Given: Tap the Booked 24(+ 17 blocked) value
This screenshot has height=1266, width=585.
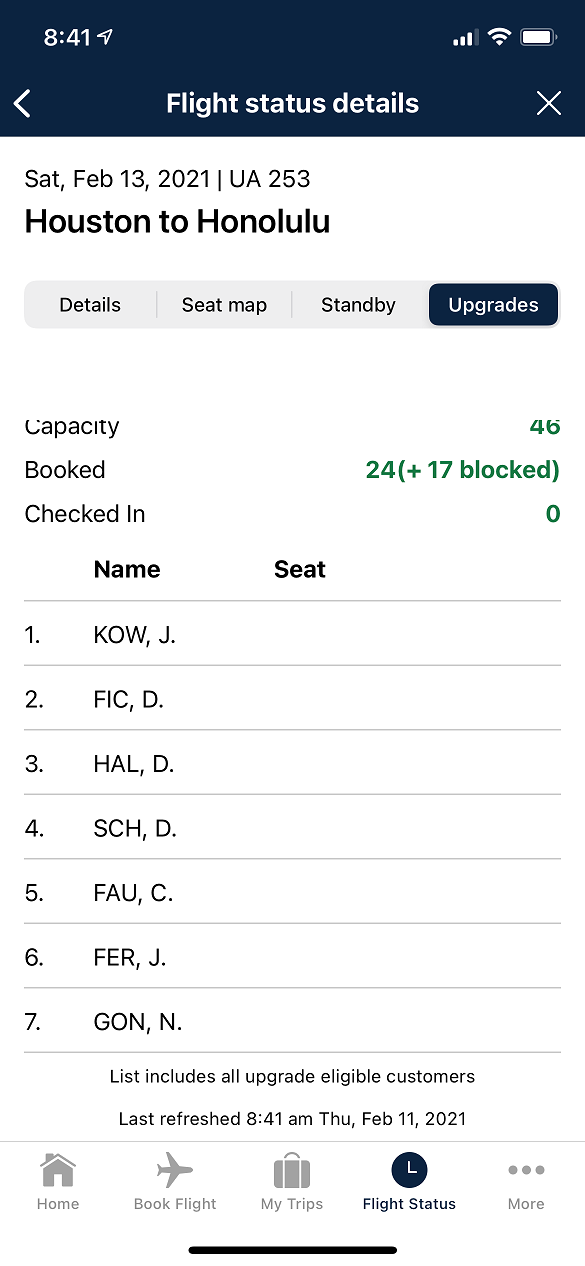Looking at the screenshot, I should coord(463,470).
